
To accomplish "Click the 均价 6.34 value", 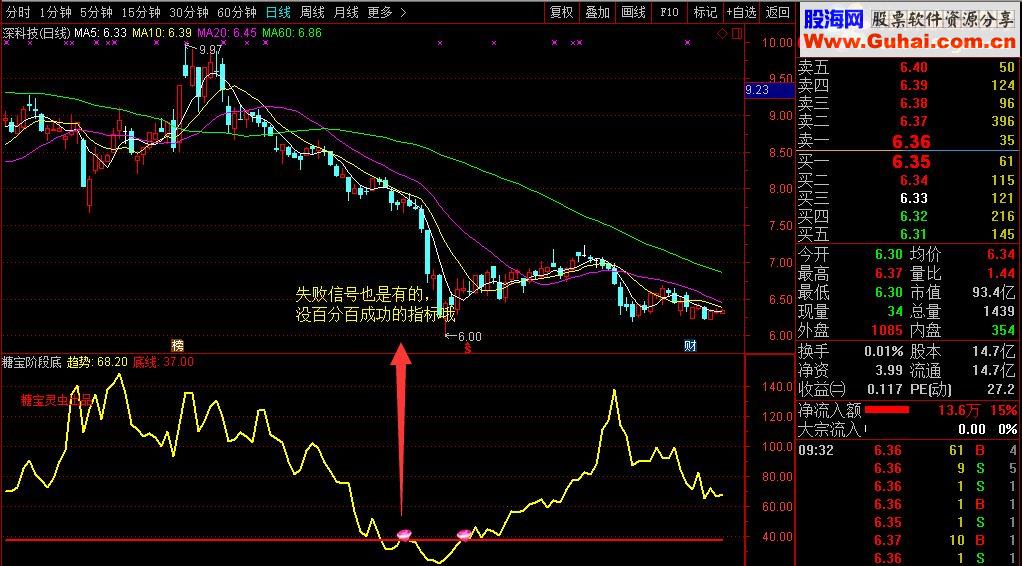I will pos(1001,255).
